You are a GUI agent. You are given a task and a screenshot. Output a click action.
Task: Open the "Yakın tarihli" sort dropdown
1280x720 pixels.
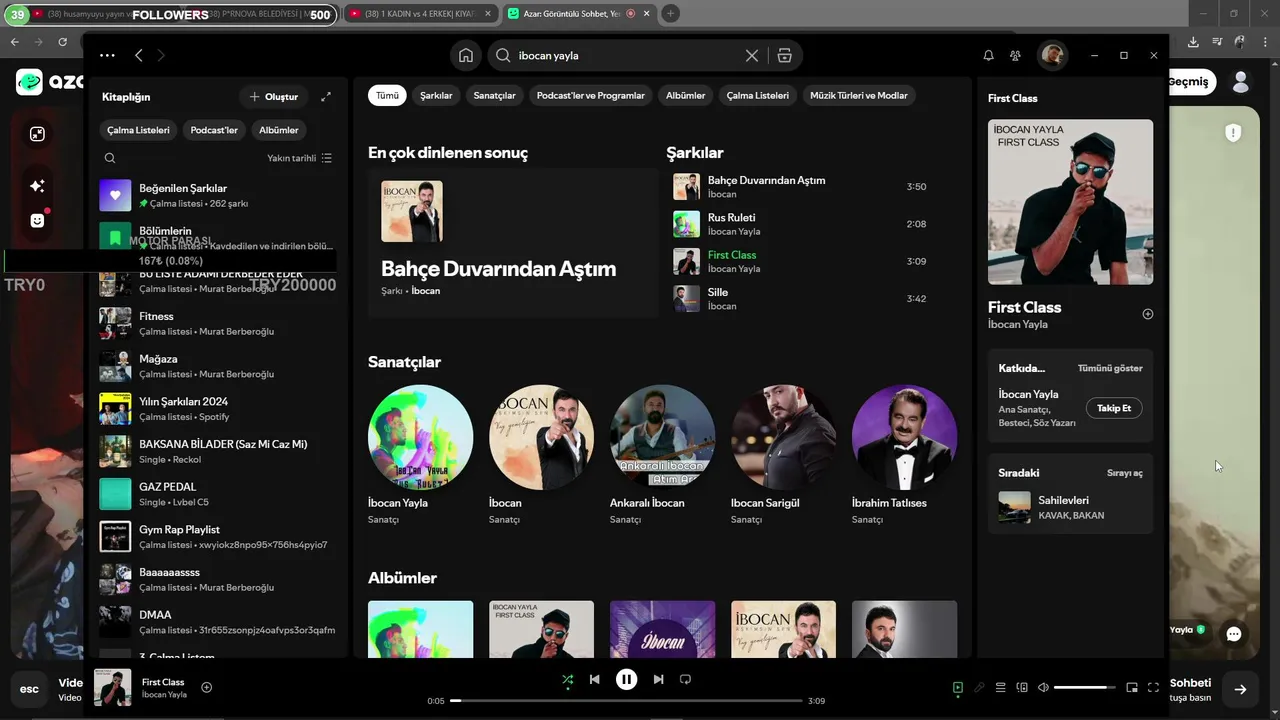pyautogui.click(x=299, y=158)
